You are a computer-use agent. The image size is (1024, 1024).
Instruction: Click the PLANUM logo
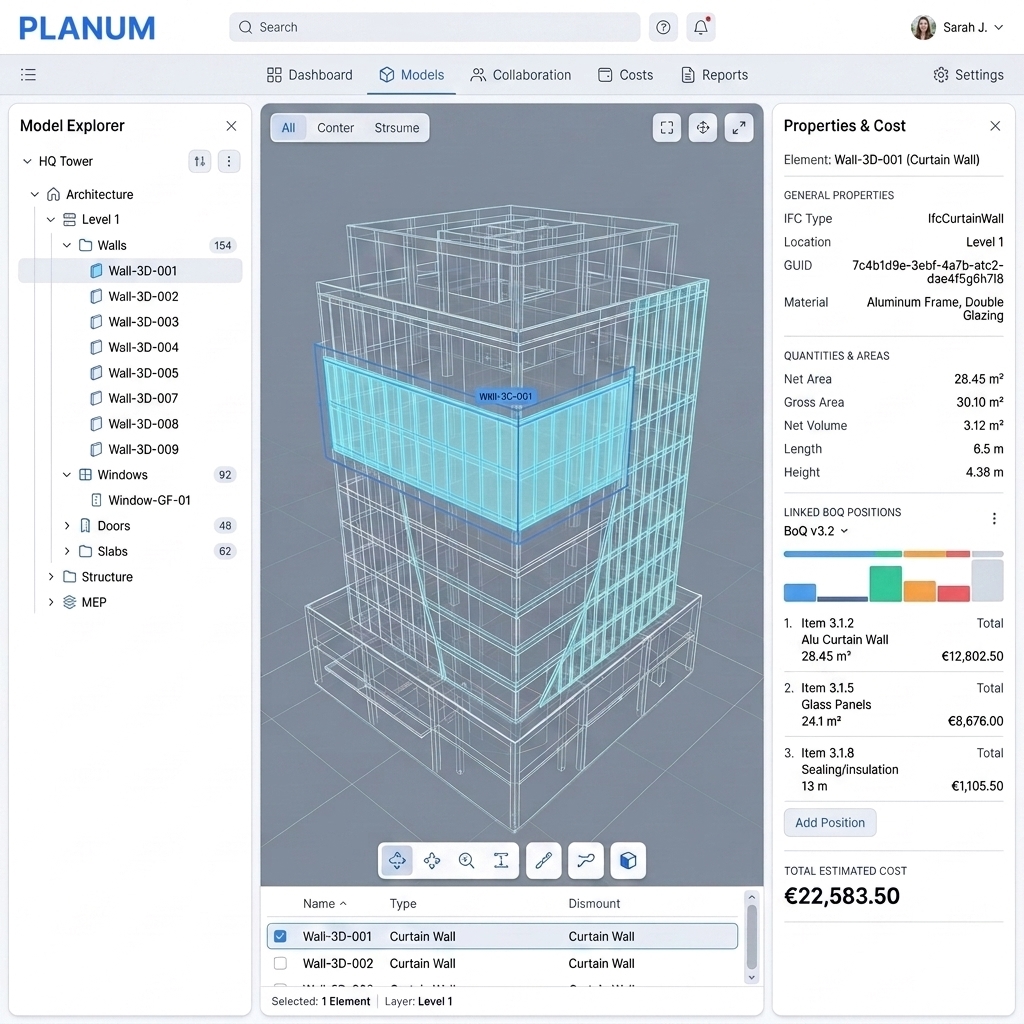87,28
